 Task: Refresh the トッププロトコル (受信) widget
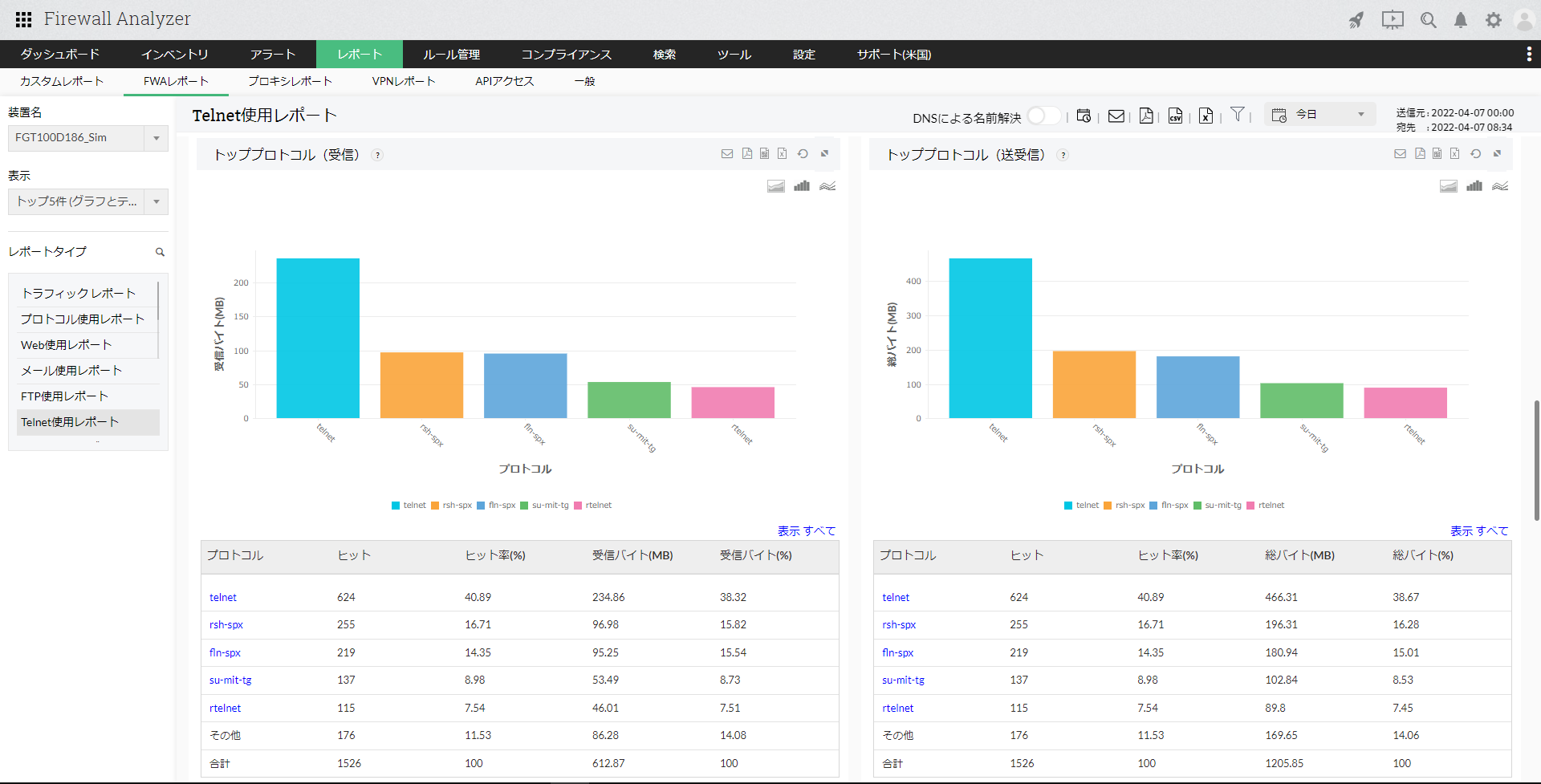[803, 154]
